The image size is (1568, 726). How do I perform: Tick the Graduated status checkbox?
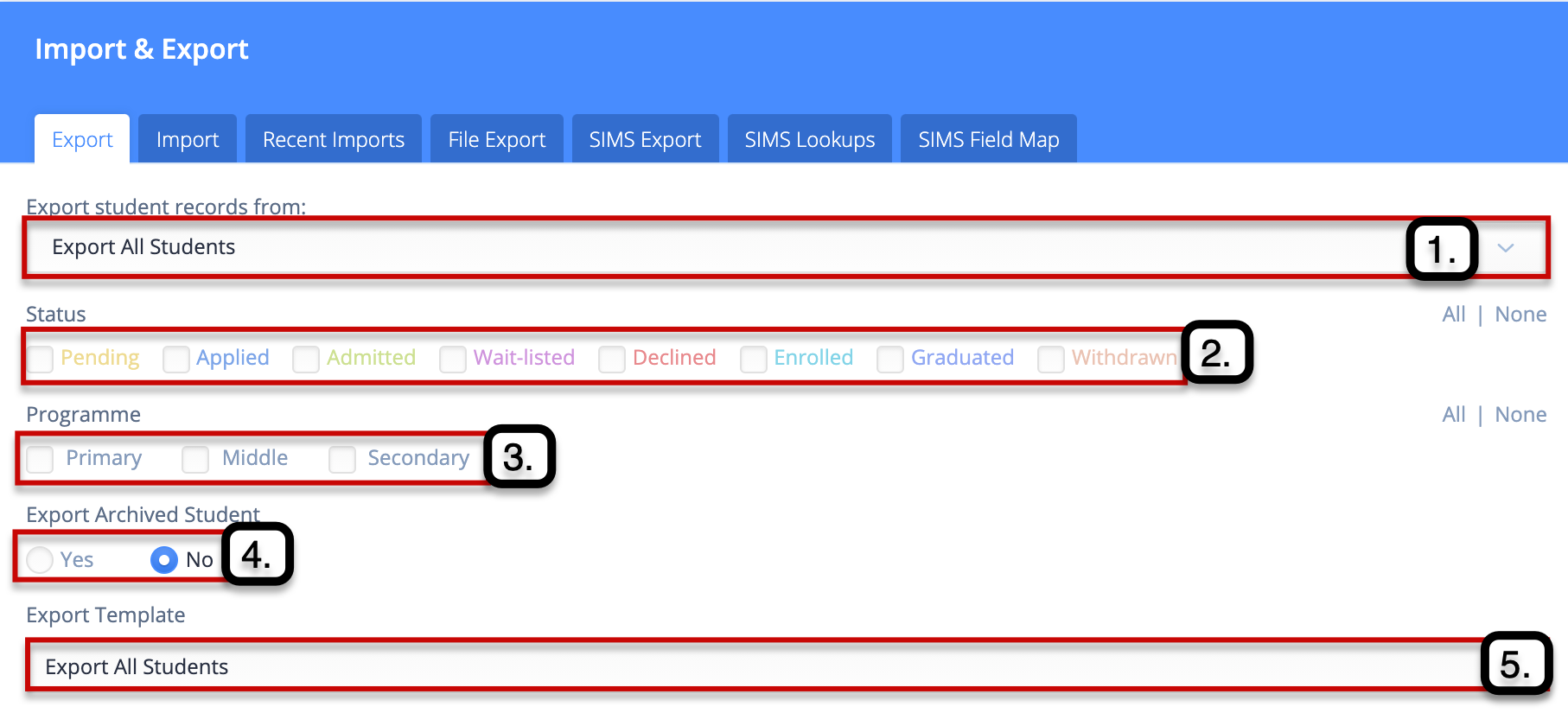point(890,359)
